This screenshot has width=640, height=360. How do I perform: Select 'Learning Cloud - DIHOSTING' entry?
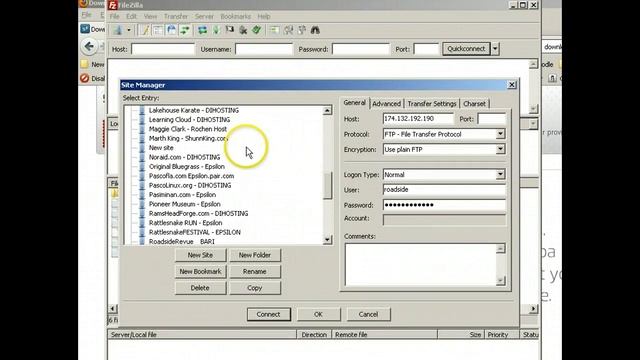pyautogui.click(x=189, y=120)
